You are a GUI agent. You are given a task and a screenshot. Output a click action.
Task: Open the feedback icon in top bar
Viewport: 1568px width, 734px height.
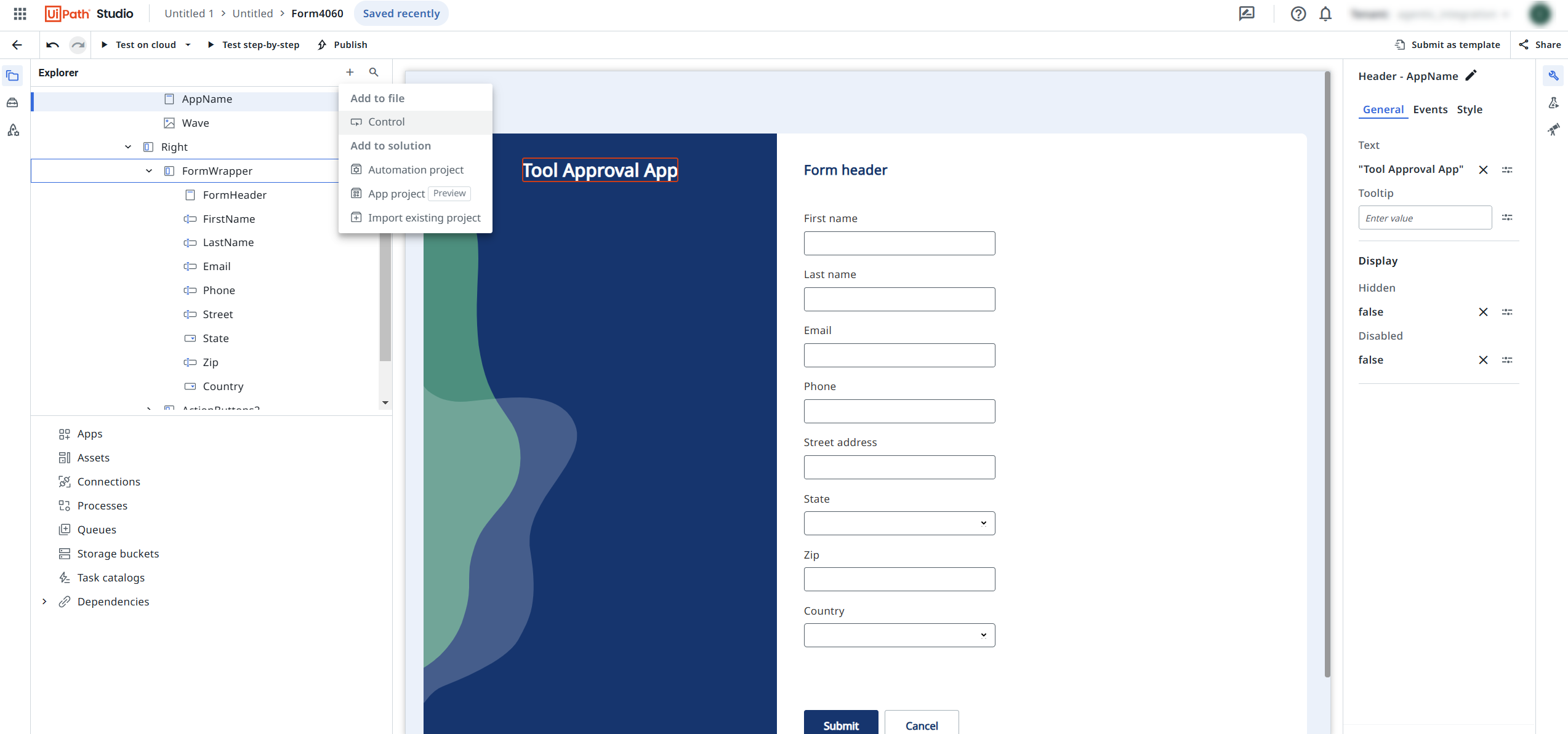[x=1247, y=14]
